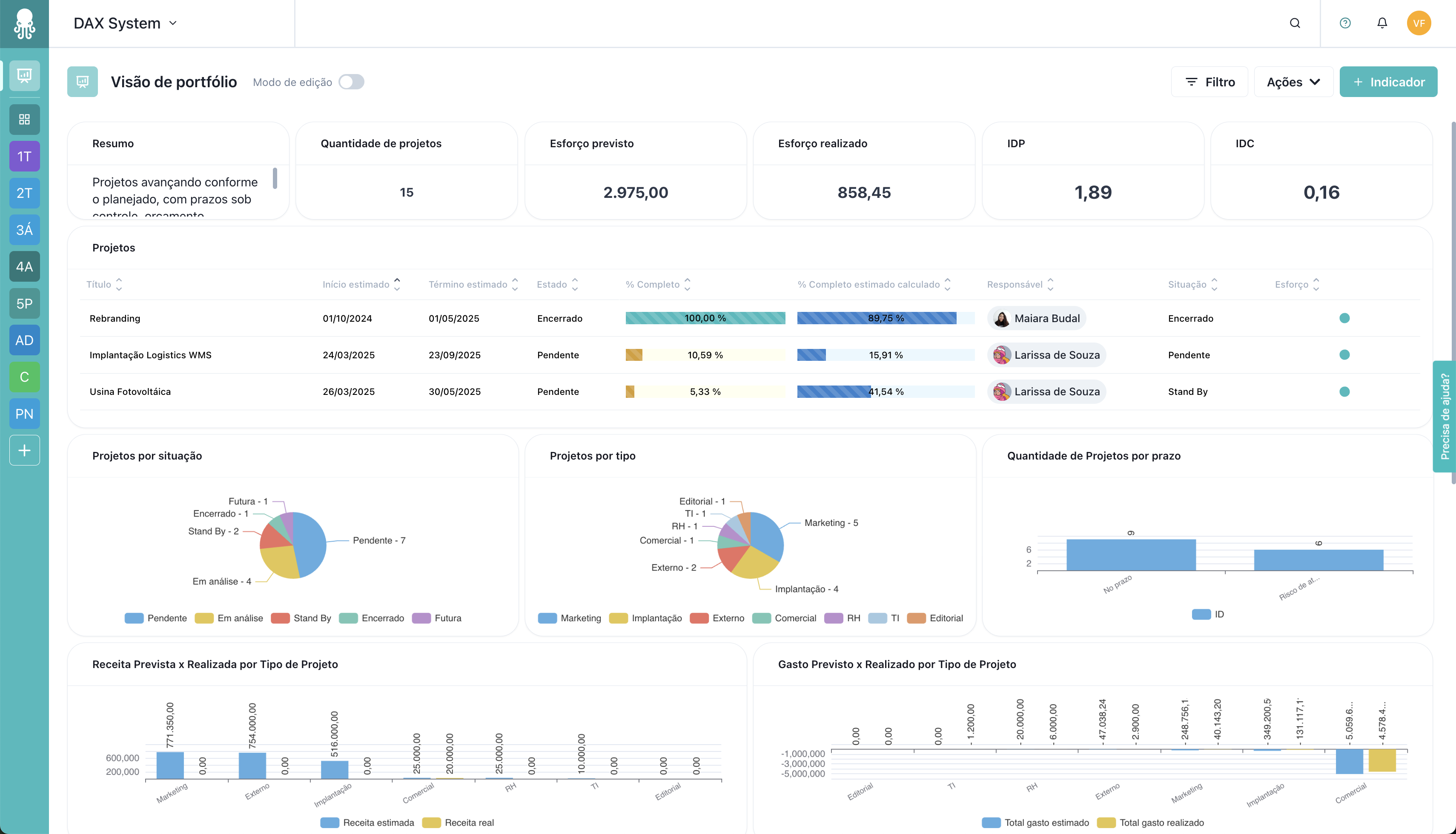
Task: Open the purple 1T workspace icon
Action: point(24,156)
